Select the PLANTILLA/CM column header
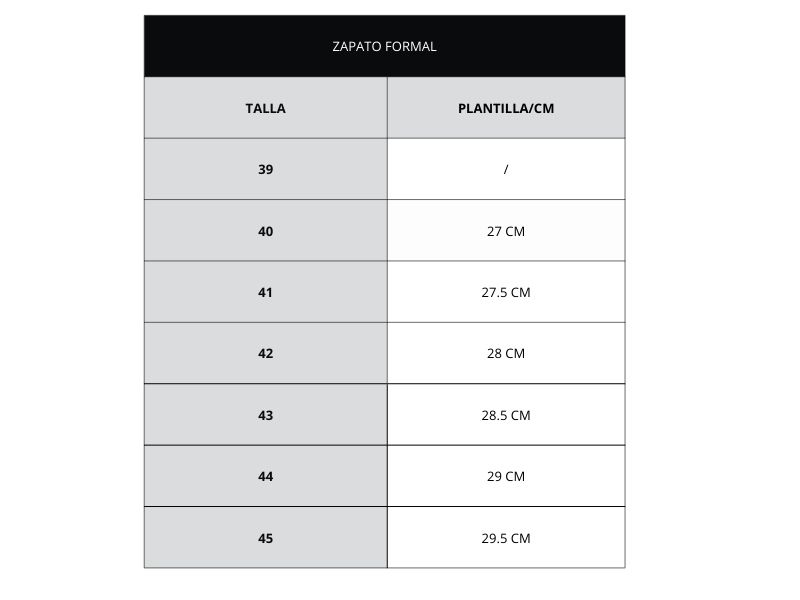Image resolution: width=800 pixels, height=600 pixels. pyautogui.click(x=506, y=108)
